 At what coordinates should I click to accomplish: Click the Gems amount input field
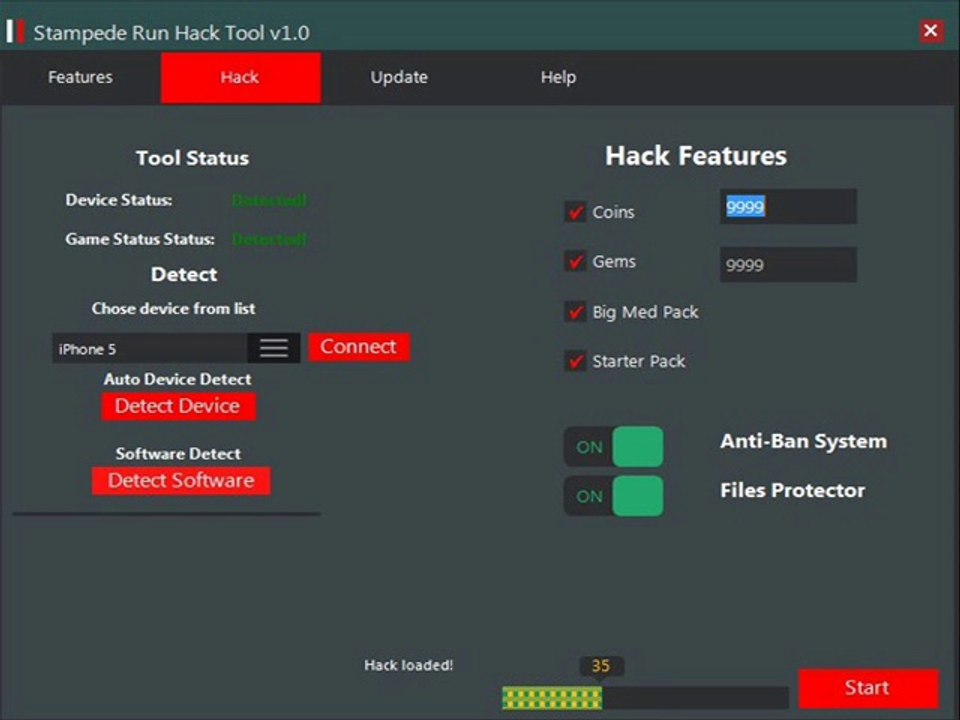[788, 264]
